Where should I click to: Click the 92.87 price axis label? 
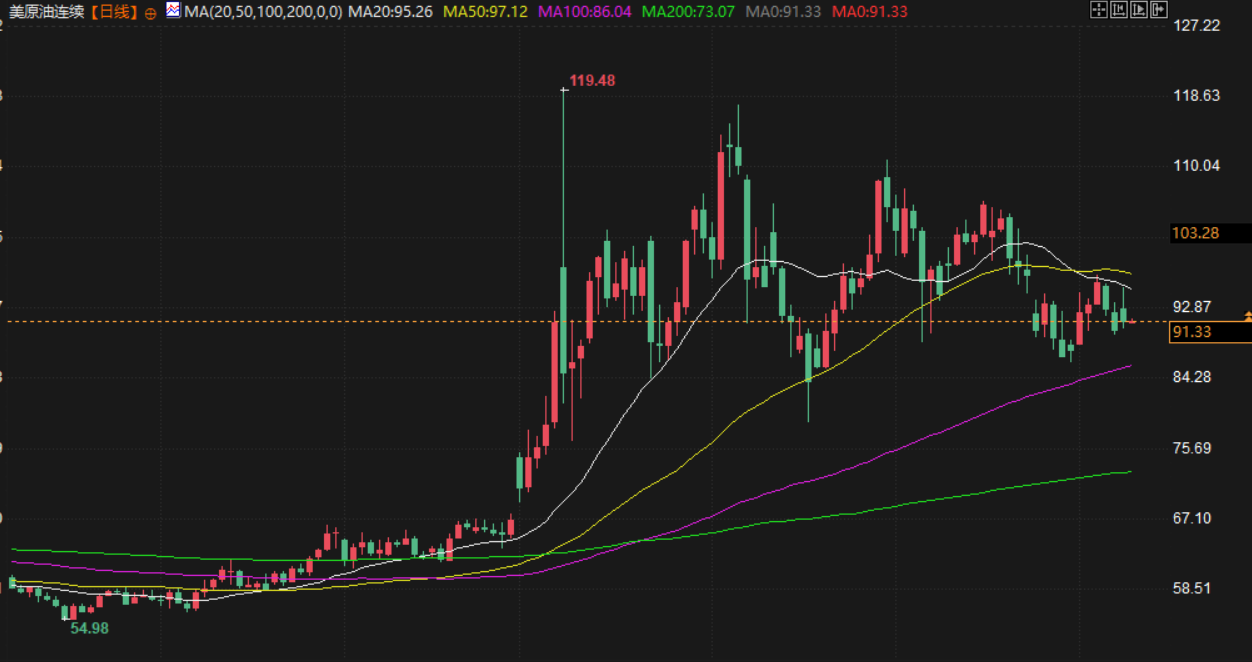point(1193,307)
